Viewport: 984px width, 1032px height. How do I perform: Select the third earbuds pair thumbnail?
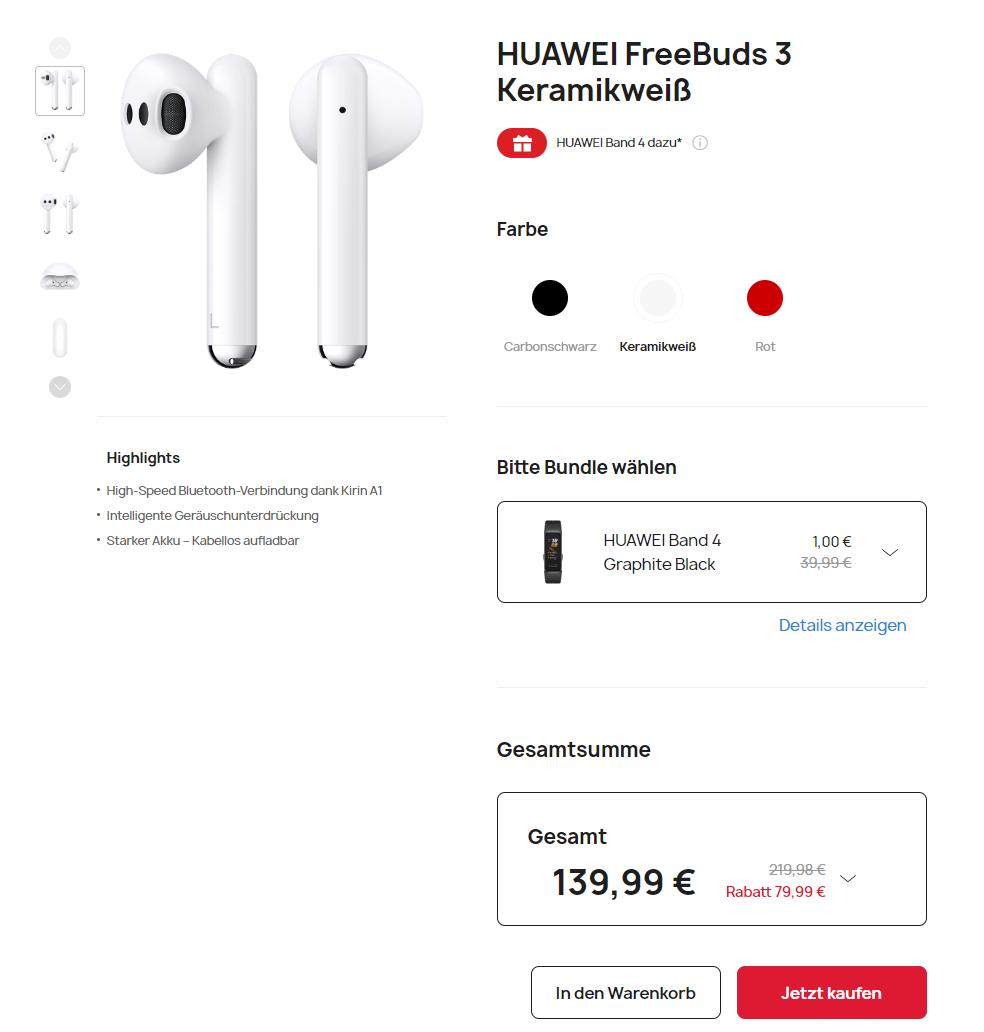pyautogui.click(x=60, y=214)
